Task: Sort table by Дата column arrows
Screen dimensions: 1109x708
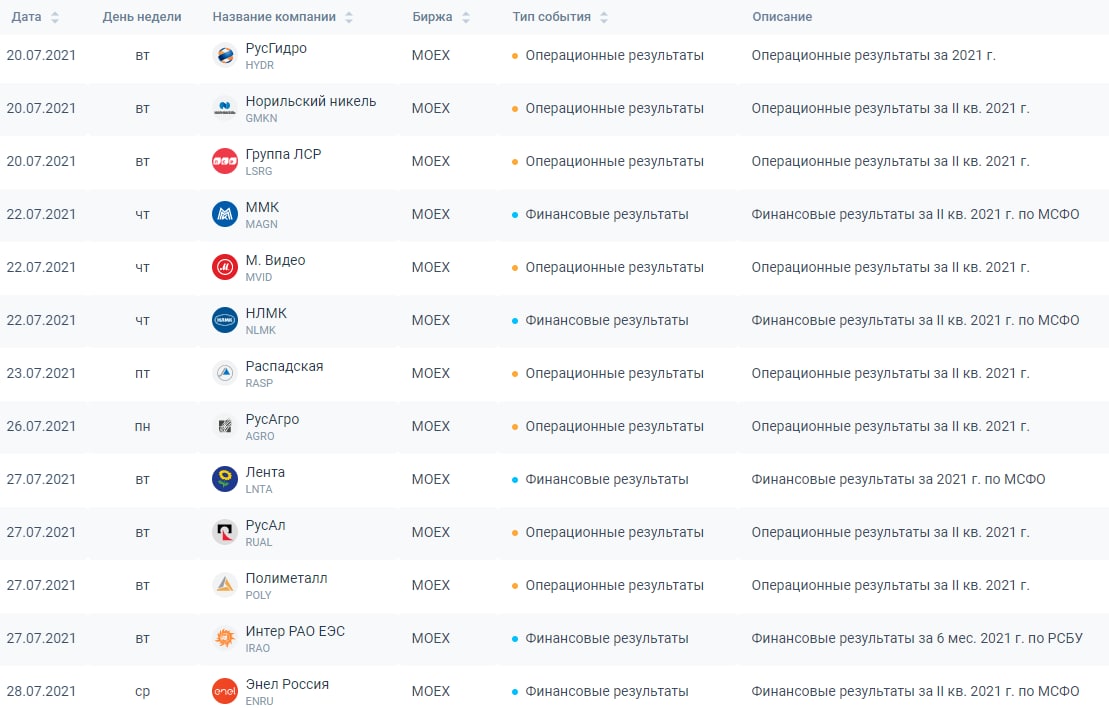Action: tap(54, 18)
